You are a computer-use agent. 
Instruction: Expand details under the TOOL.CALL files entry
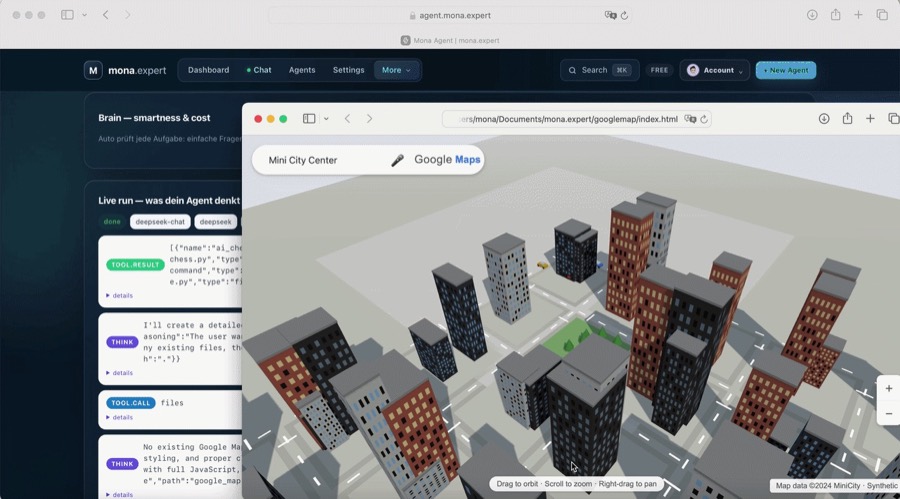(119, 417)
